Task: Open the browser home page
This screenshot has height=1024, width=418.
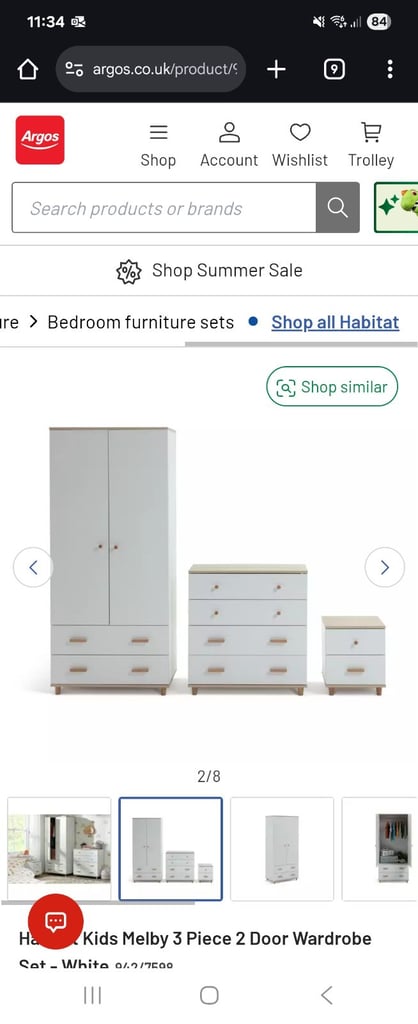Action: [x=27, y=69]
